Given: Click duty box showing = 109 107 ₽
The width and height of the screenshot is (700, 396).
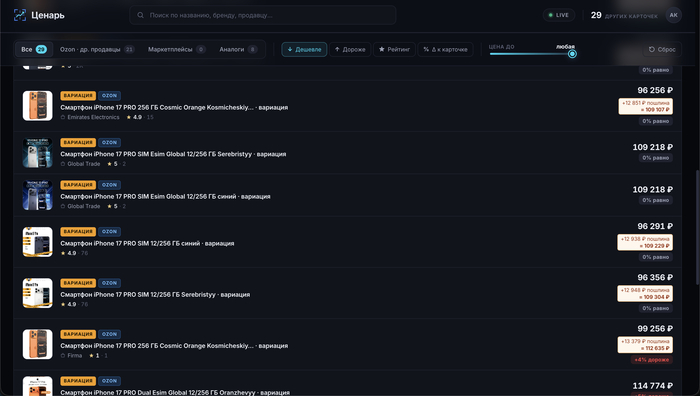Looking at the screenshot, I should 646,106.
